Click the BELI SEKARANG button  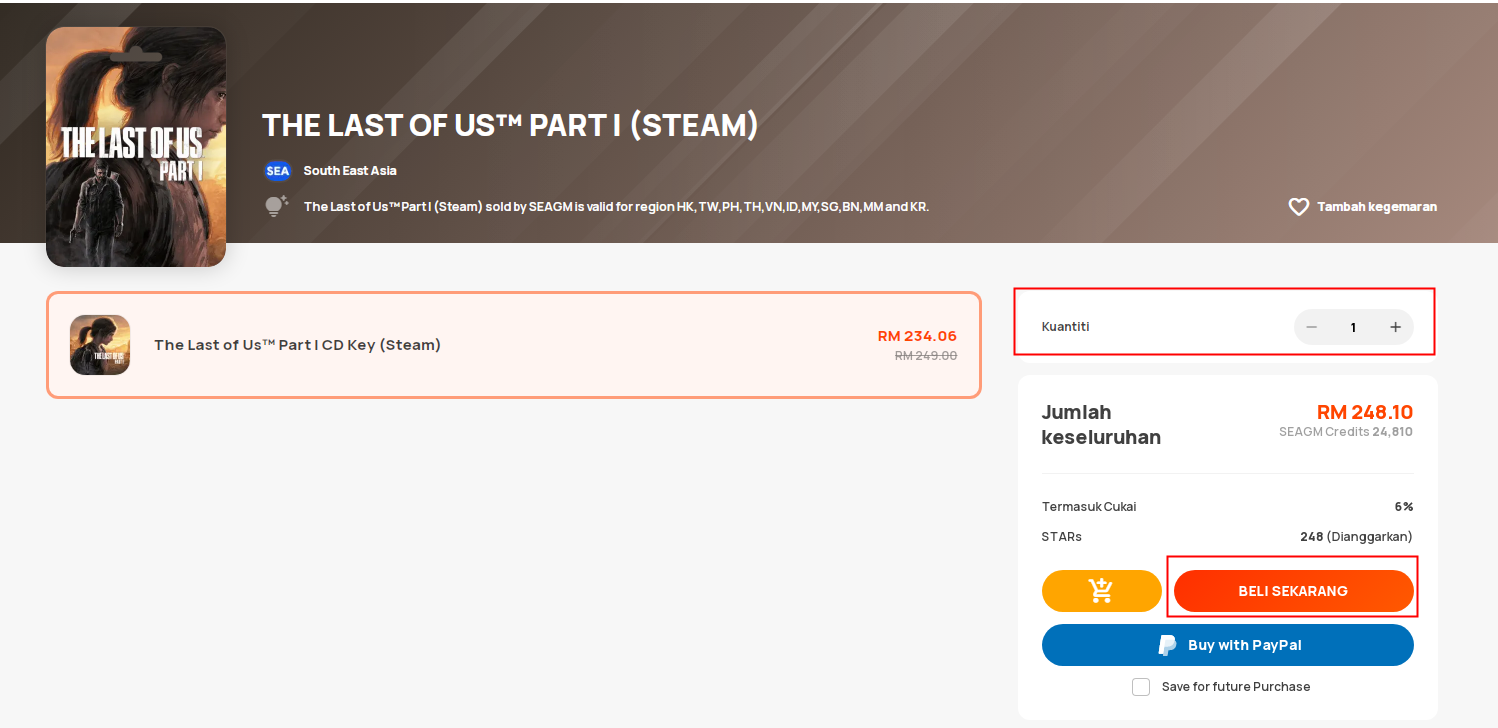[1293, 591]
